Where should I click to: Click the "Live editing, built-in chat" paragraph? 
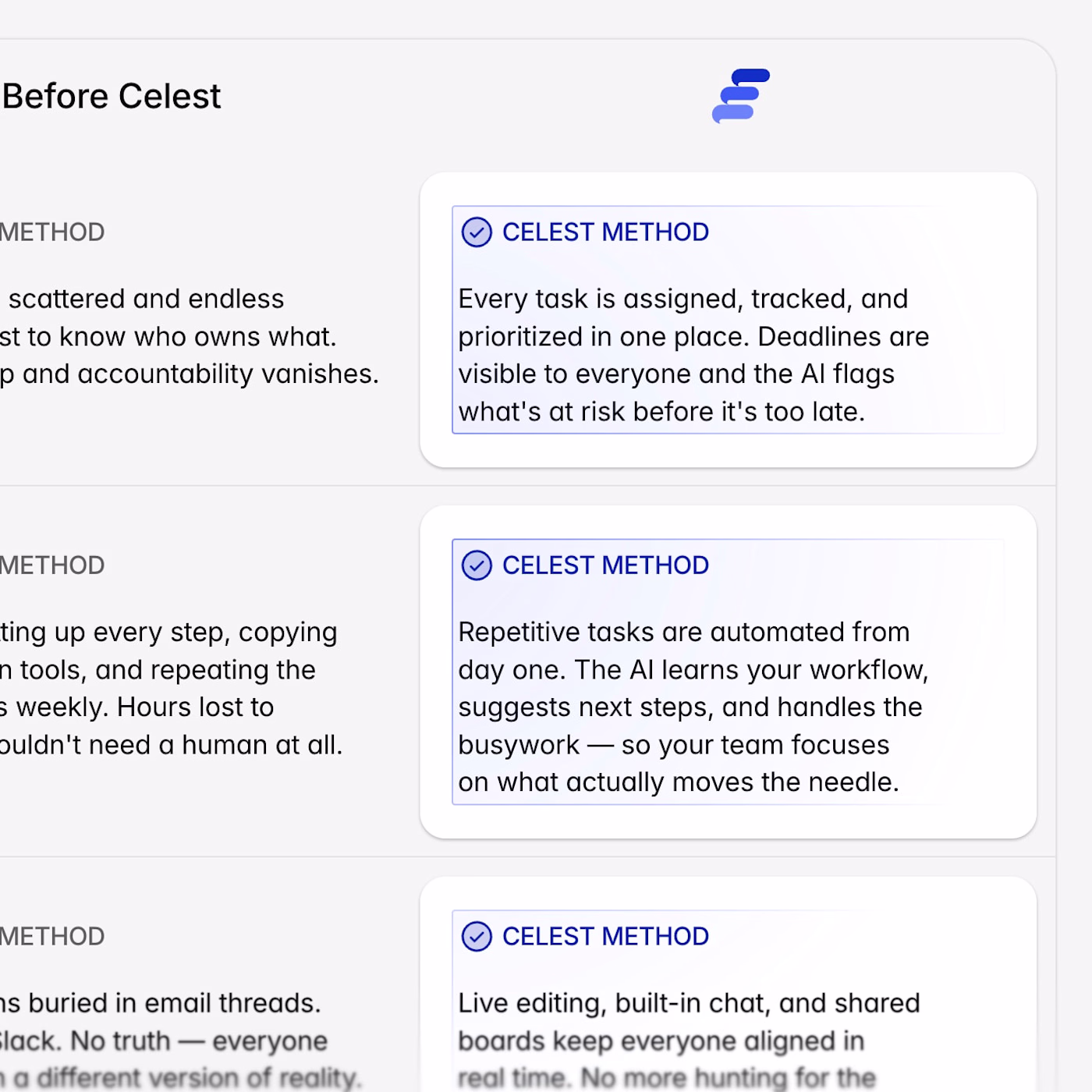point(689,1041)
